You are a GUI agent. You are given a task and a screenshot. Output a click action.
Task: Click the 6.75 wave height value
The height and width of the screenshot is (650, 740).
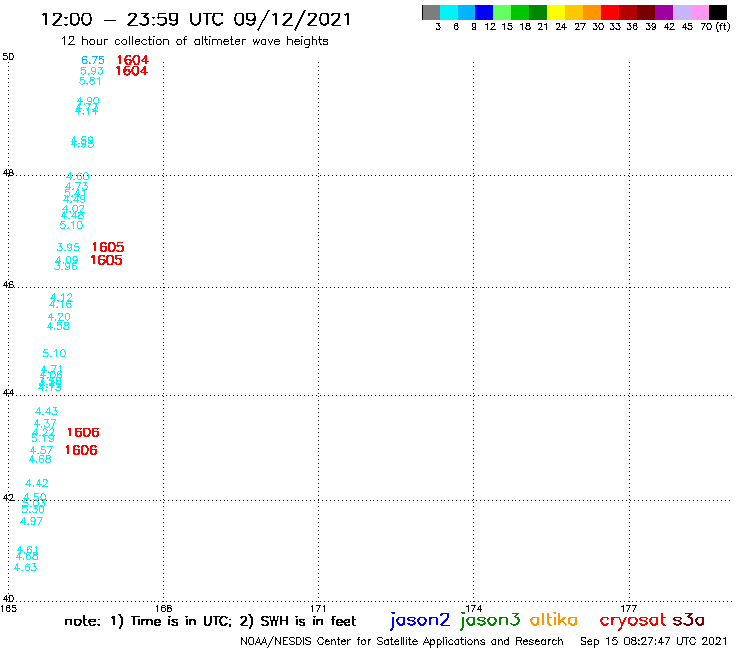93,60
